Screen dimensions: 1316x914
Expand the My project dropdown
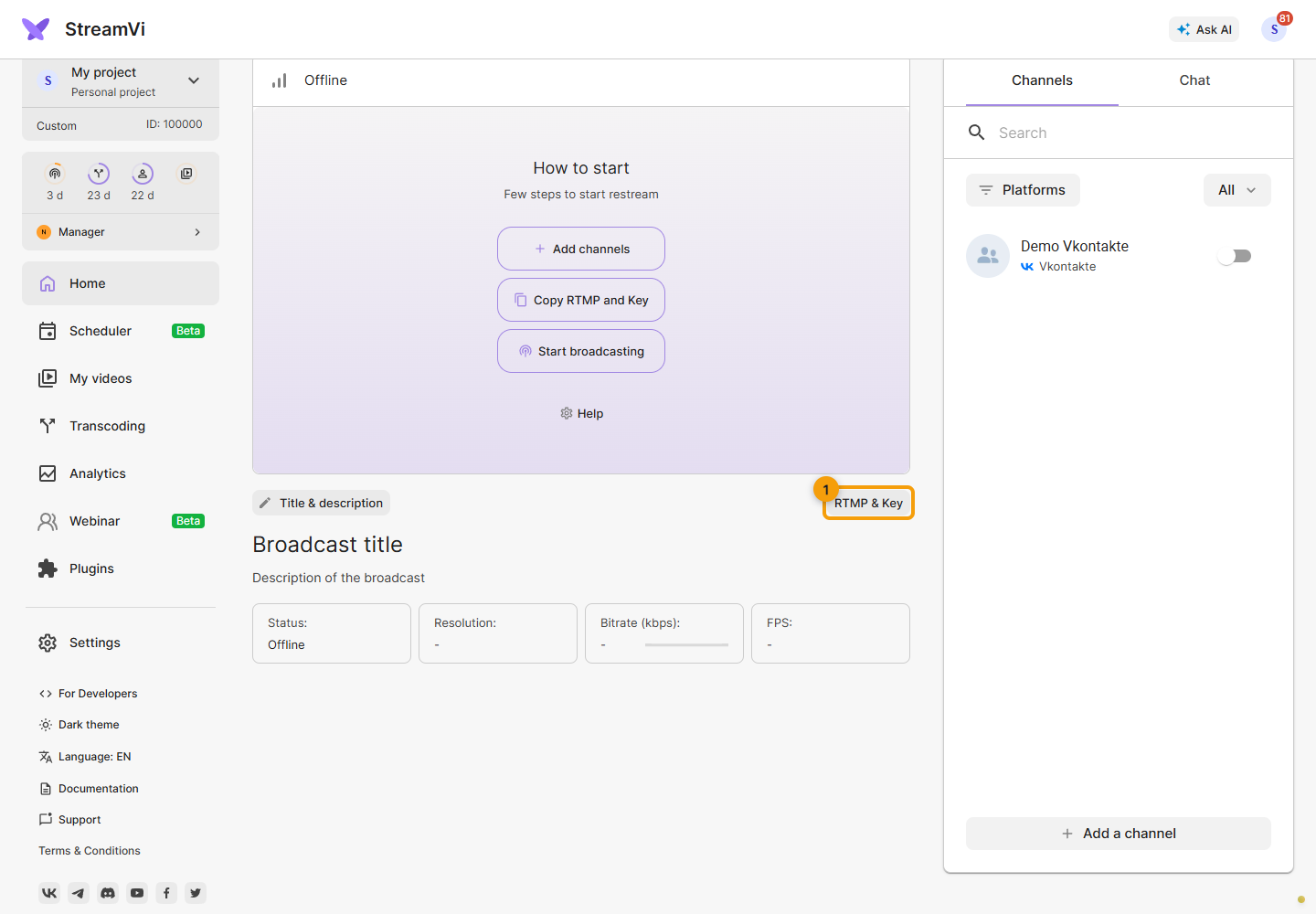(x=194, y=80)
